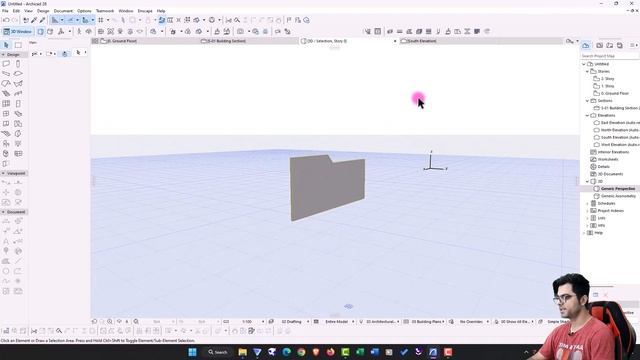Viewport: 640px width, 360px height.
Task: Open the Teamwork menu
Action: pos(105,11)
